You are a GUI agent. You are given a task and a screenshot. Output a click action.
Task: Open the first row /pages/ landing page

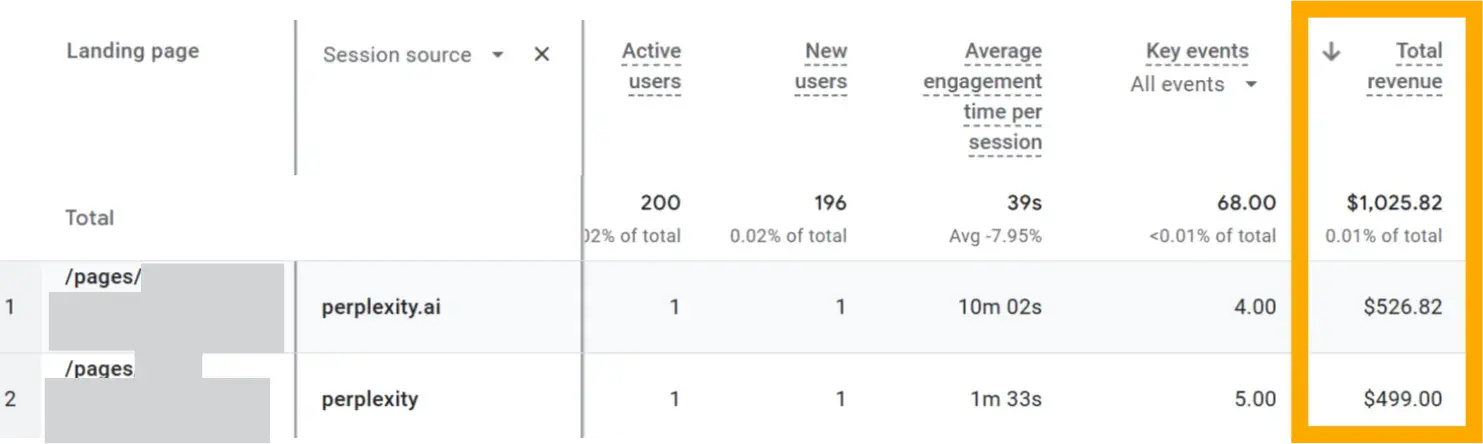tap(102, 278)
